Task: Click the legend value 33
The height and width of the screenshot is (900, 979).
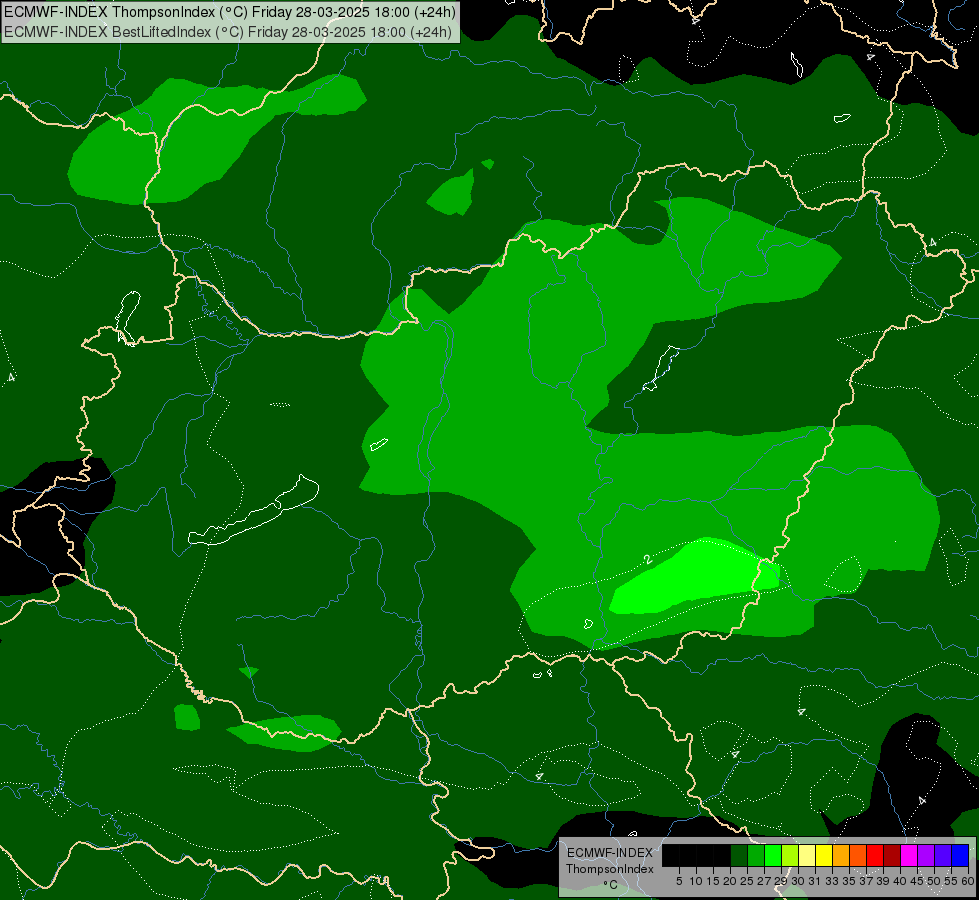Action: tap(832, 881)
